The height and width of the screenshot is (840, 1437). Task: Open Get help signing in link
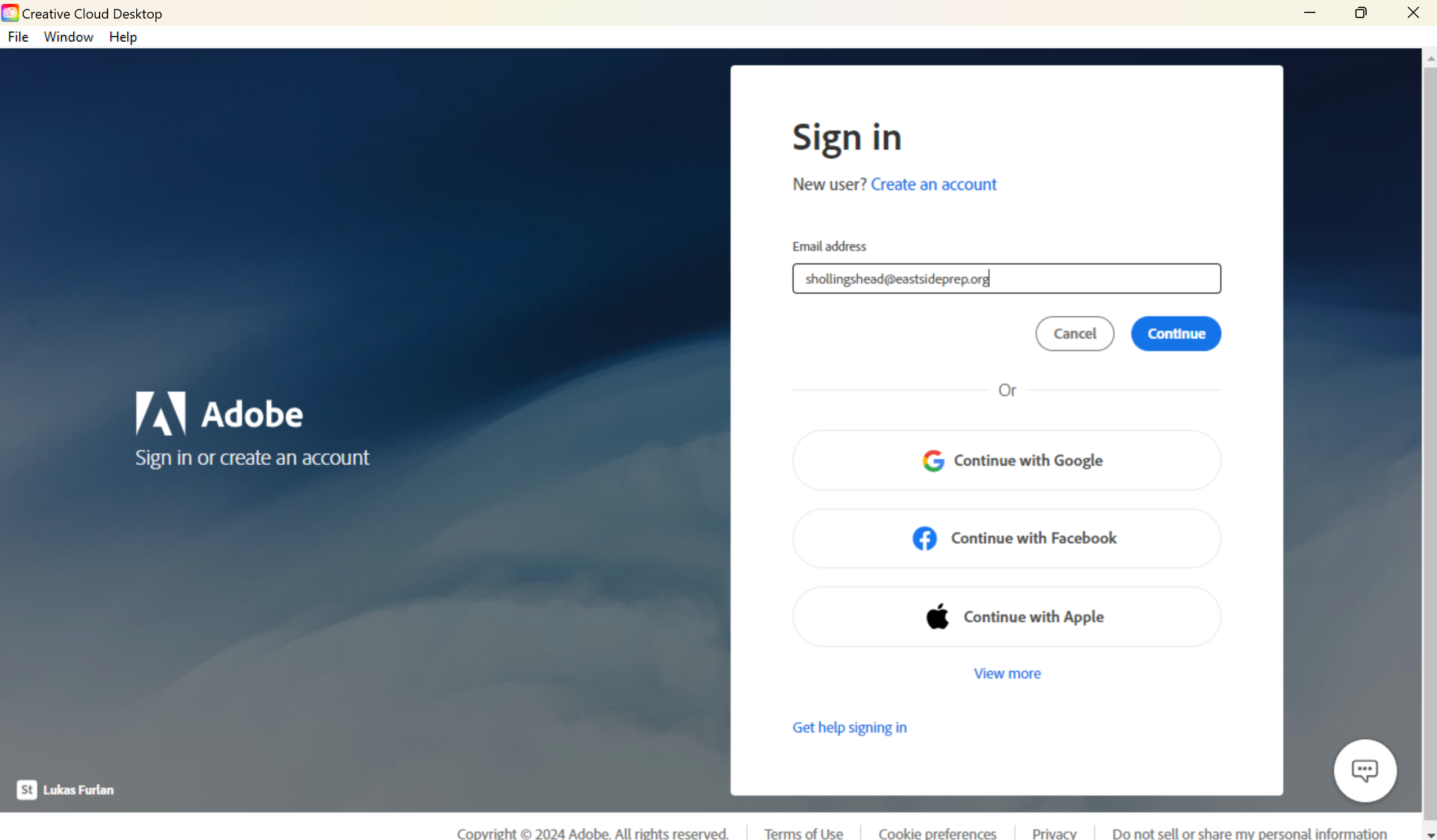point(849,727)
